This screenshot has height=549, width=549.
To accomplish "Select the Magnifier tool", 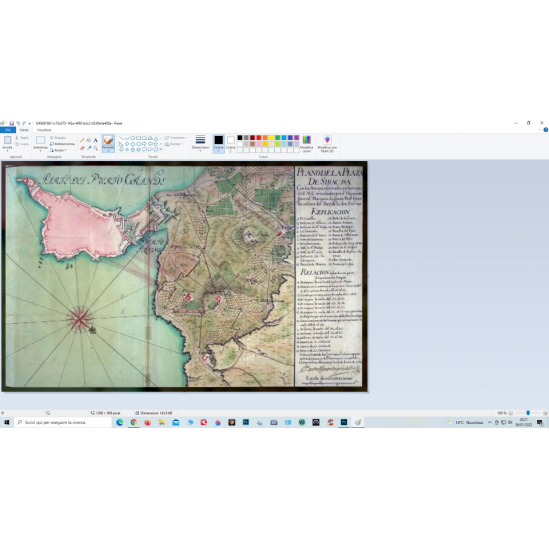I will [x=95, y=148].
